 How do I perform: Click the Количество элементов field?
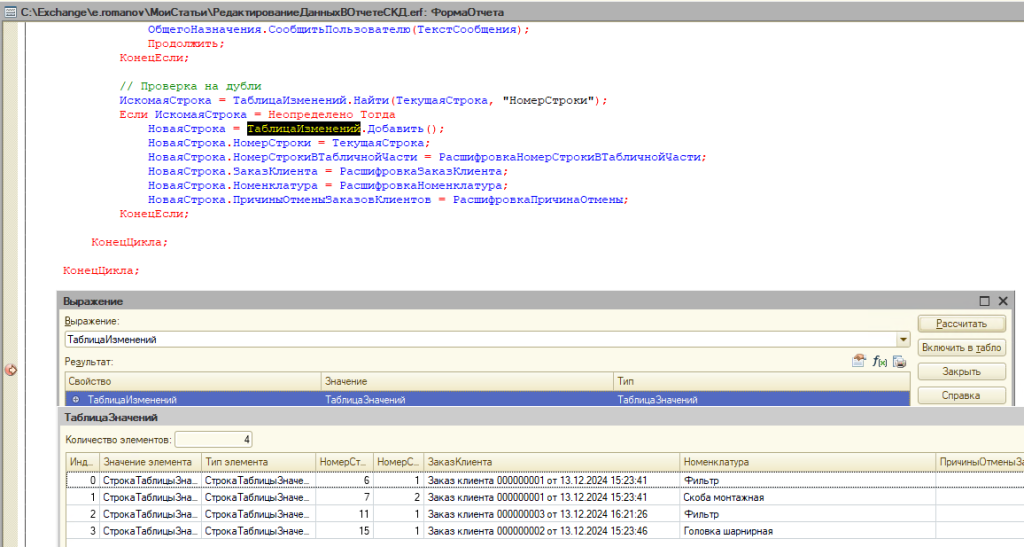214,439
